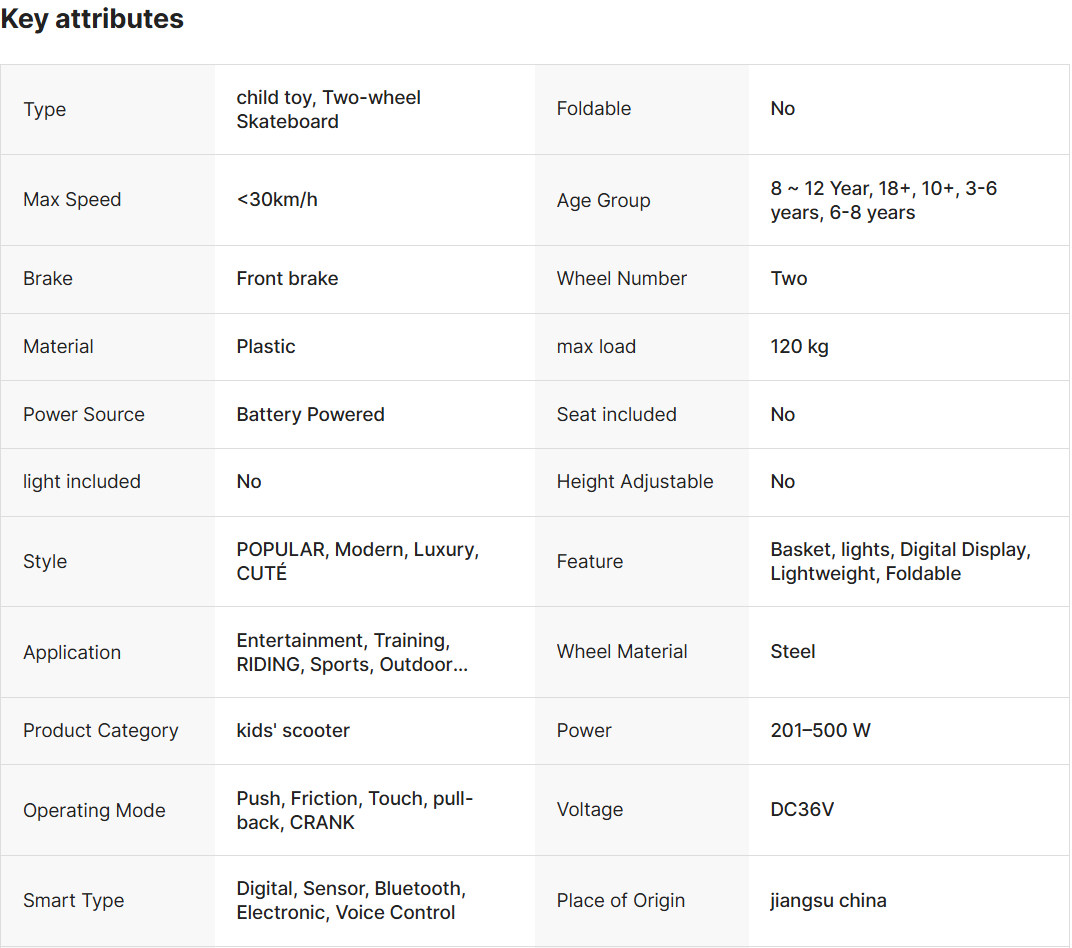Click the Two-wheel Skateboard value
1072x948 pixels.
tap(328, 110)
